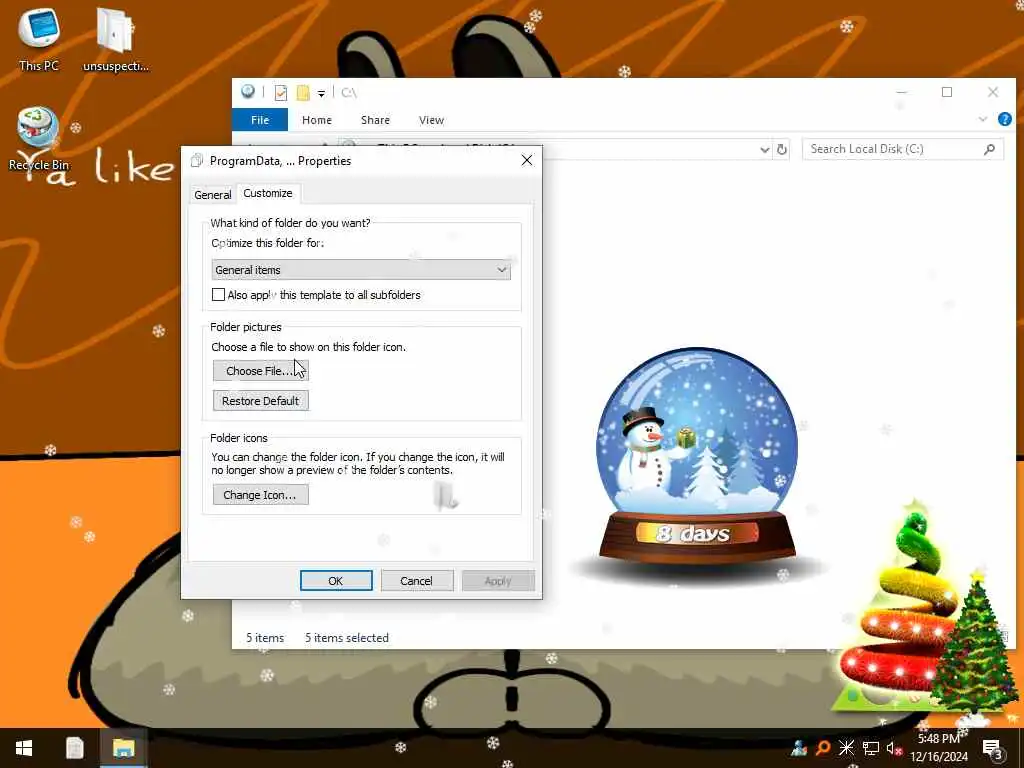
Task: Click the muted volume tray icon
Action: coord(894,748)
